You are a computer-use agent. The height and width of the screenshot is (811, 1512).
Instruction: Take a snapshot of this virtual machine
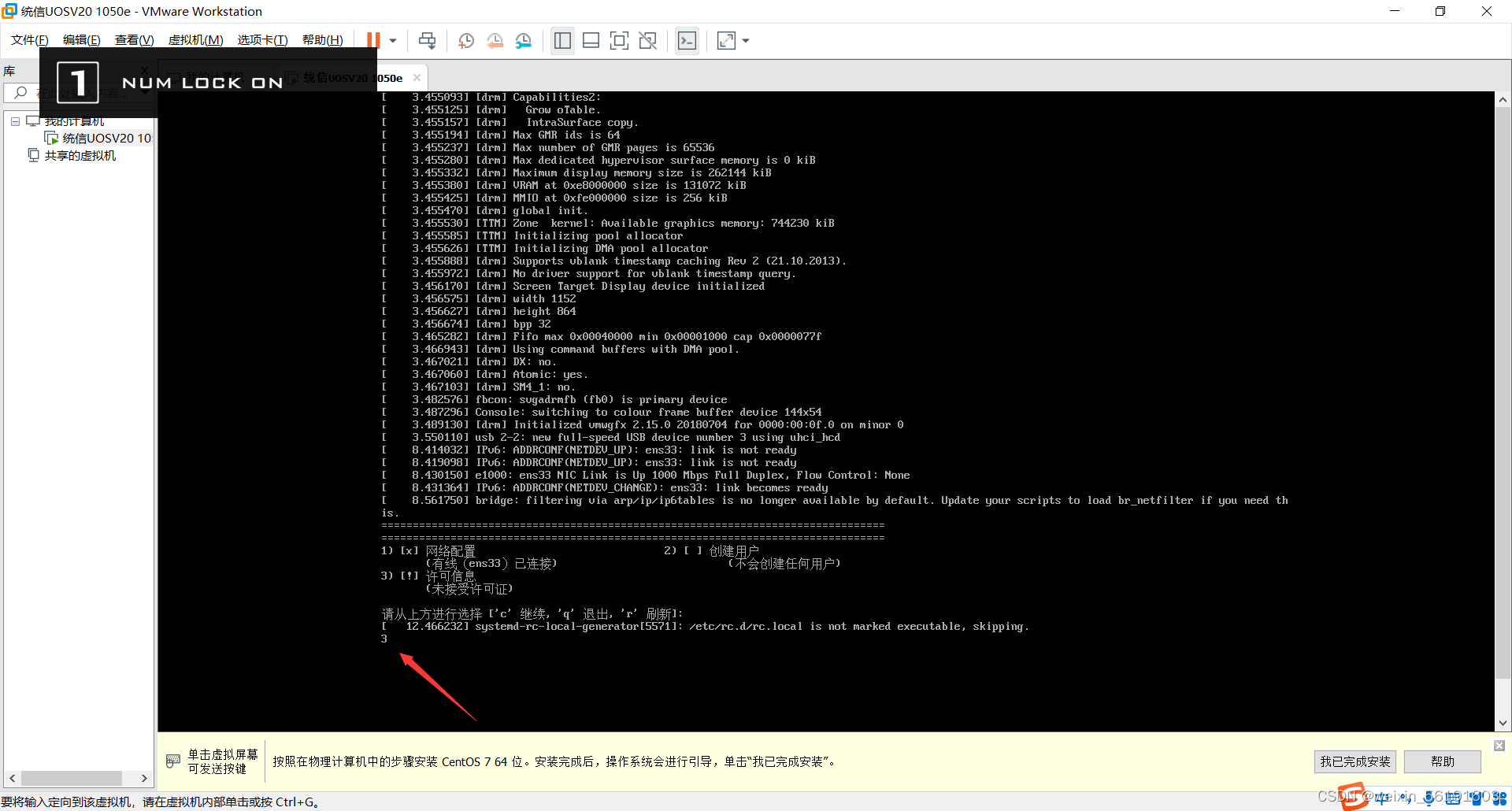(466, 41)
